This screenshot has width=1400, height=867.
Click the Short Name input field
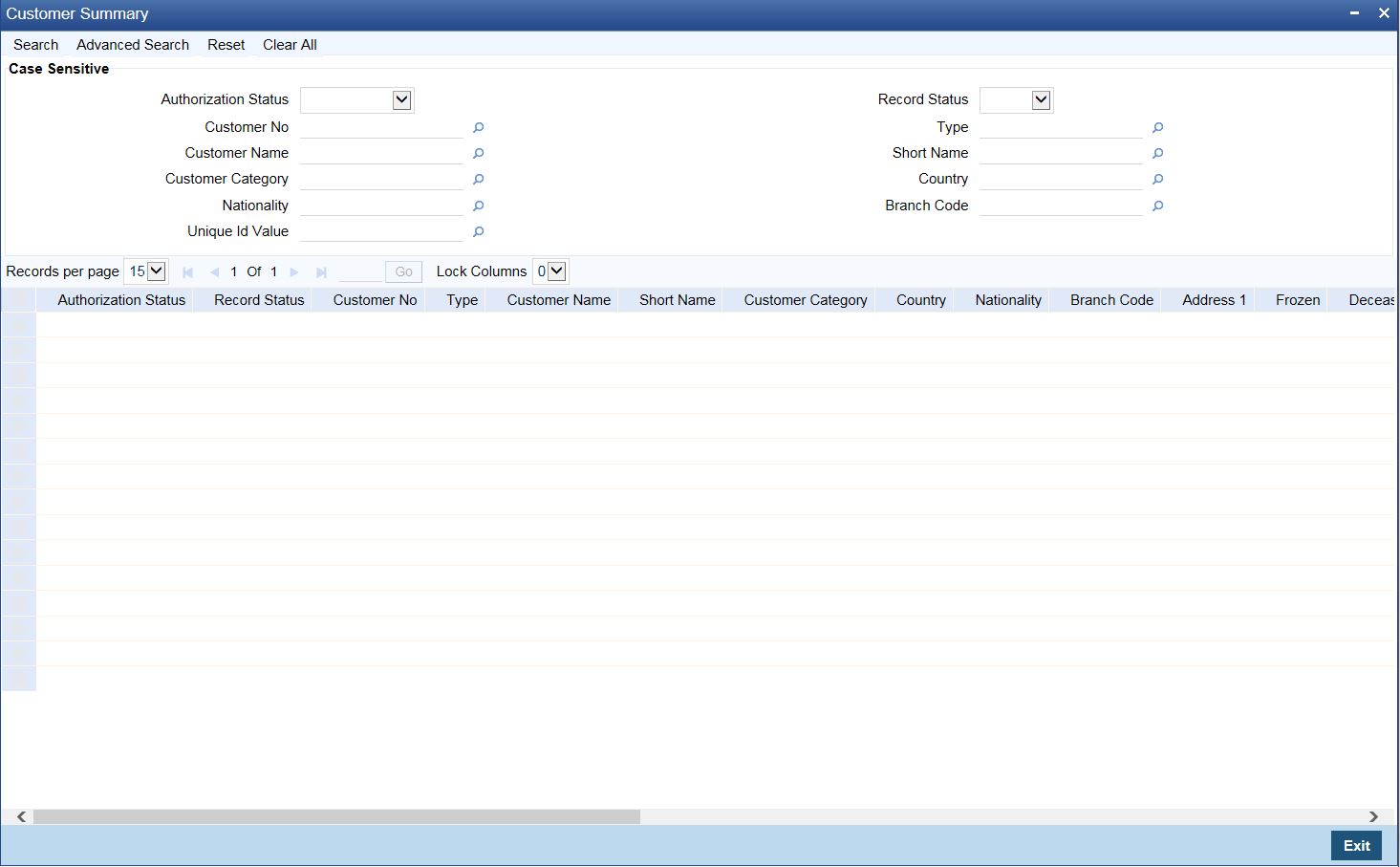pyautogui.click(x=1061, y=153)
